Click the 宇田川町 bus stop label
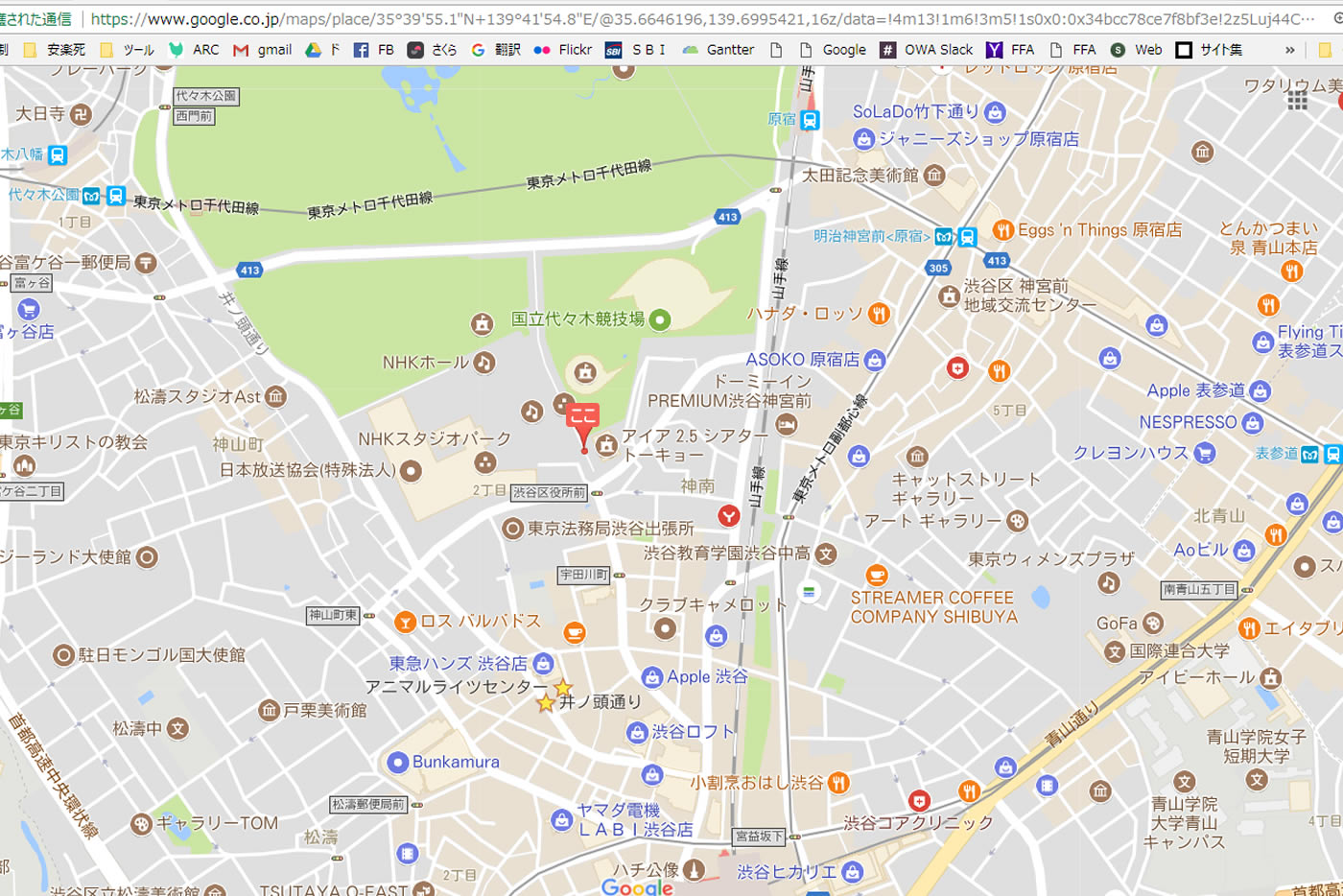 click(584, 576)
